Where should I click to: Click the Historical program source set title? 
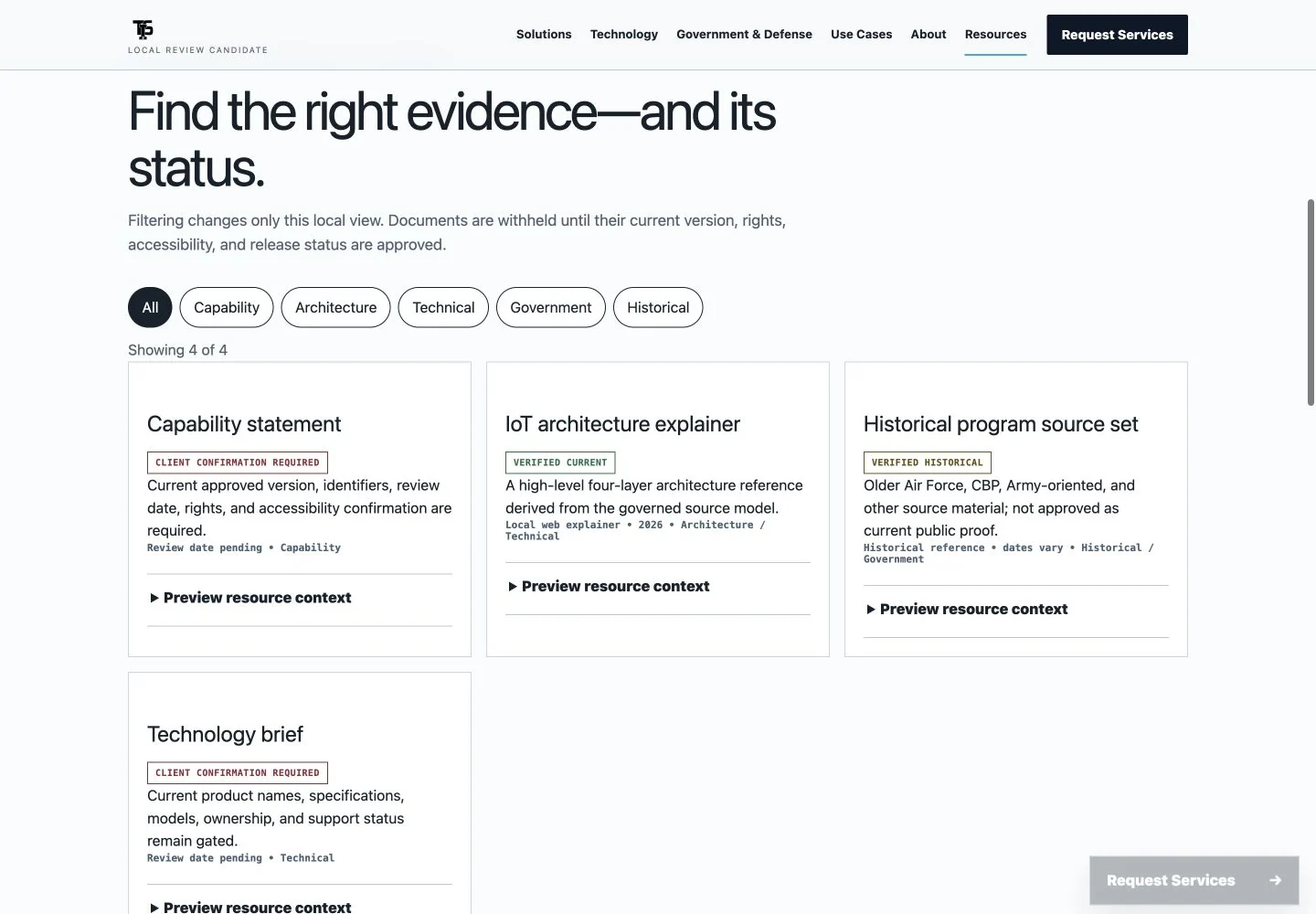point(1001,424)
